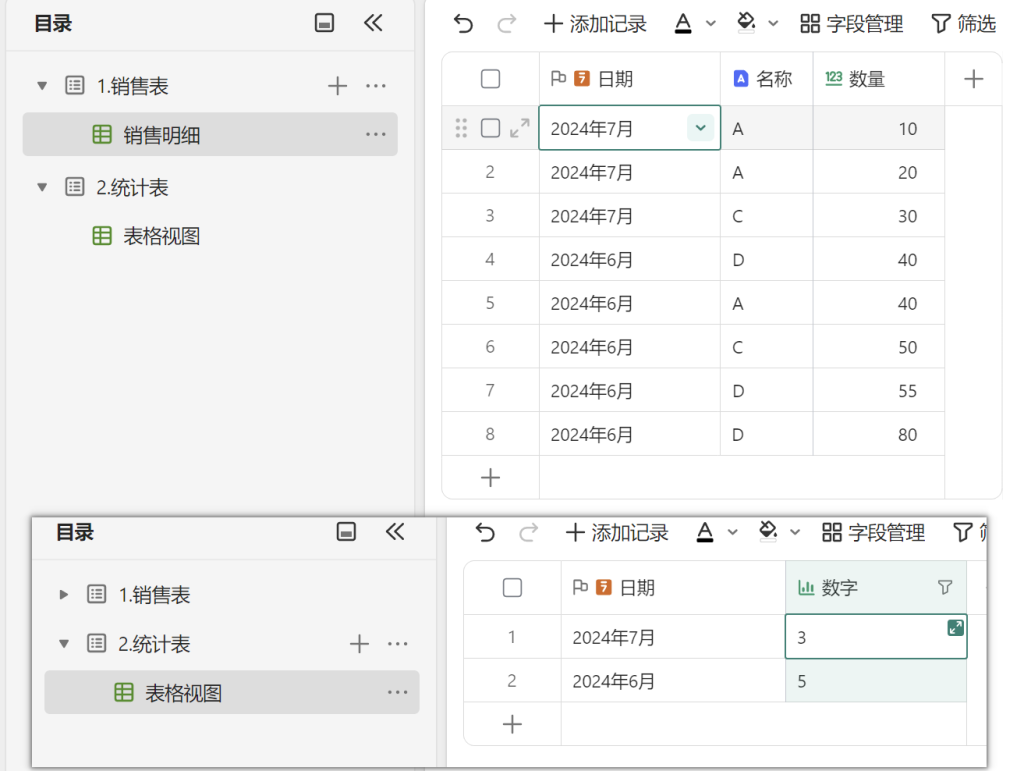Click panel layout icon in upper 目录 header
The width and height of the screenshot is (1024, 771).
click(325, 24)
